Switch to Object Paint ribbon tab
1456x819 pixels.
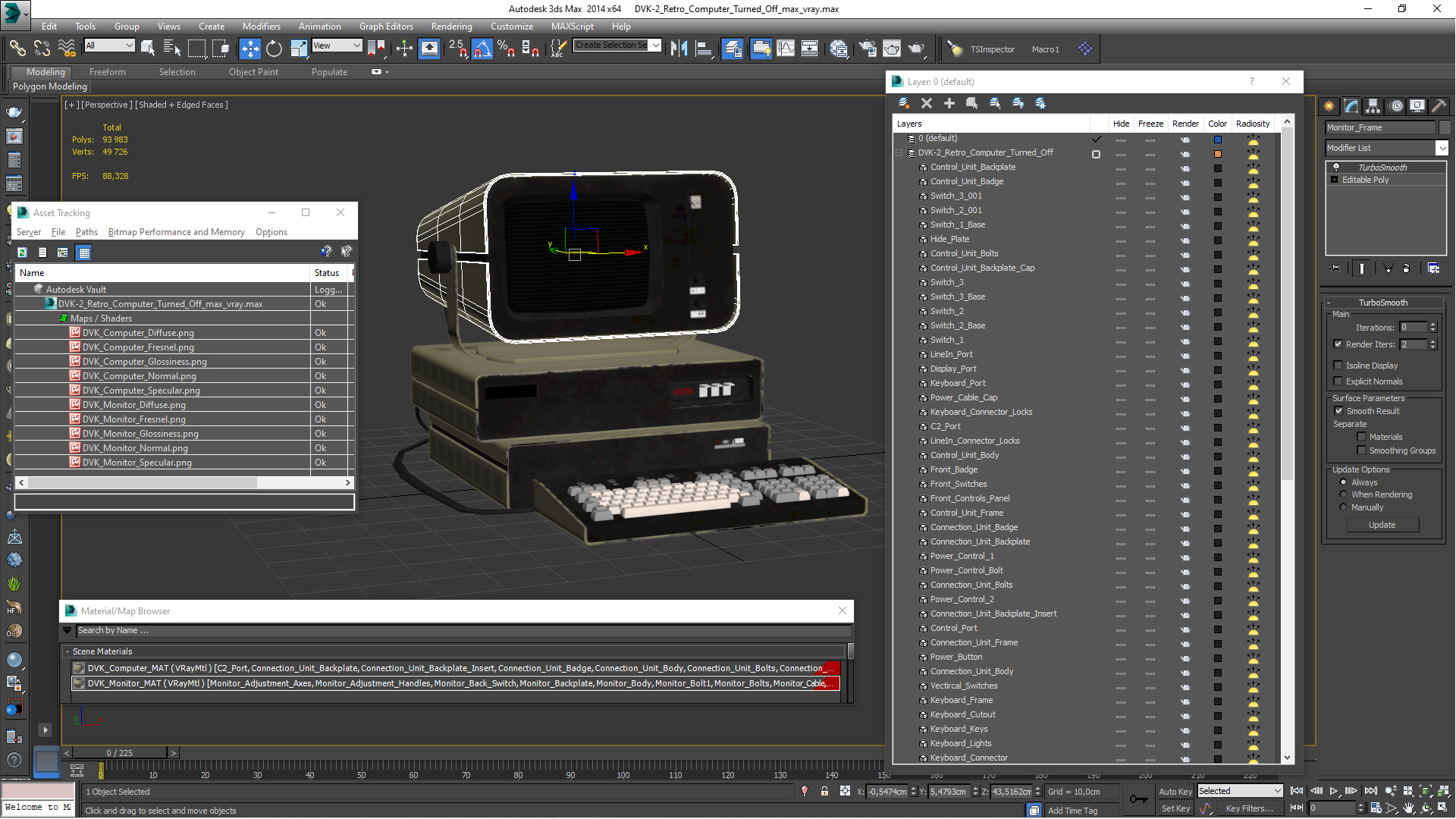click(253, 72)
